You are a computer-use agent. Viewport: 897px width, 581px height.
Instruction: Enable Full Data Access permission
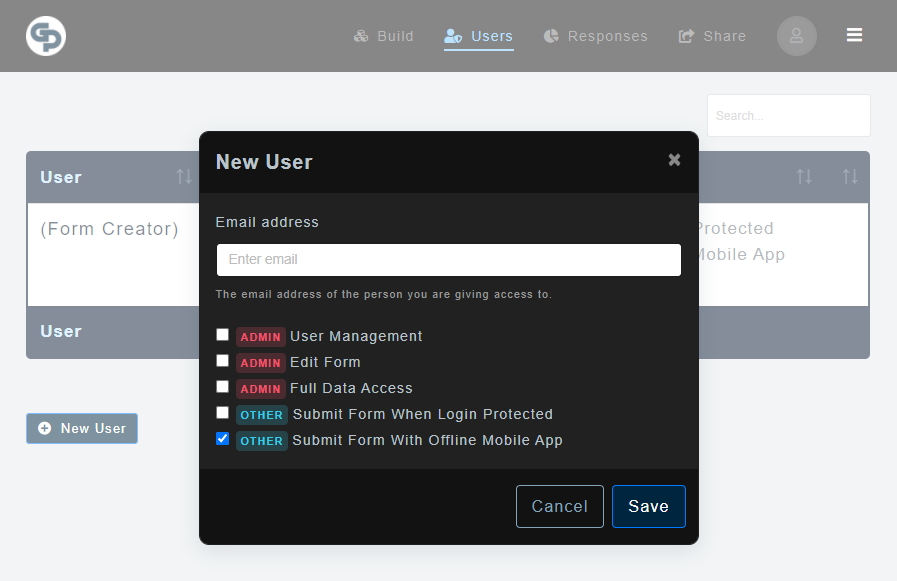222,387
